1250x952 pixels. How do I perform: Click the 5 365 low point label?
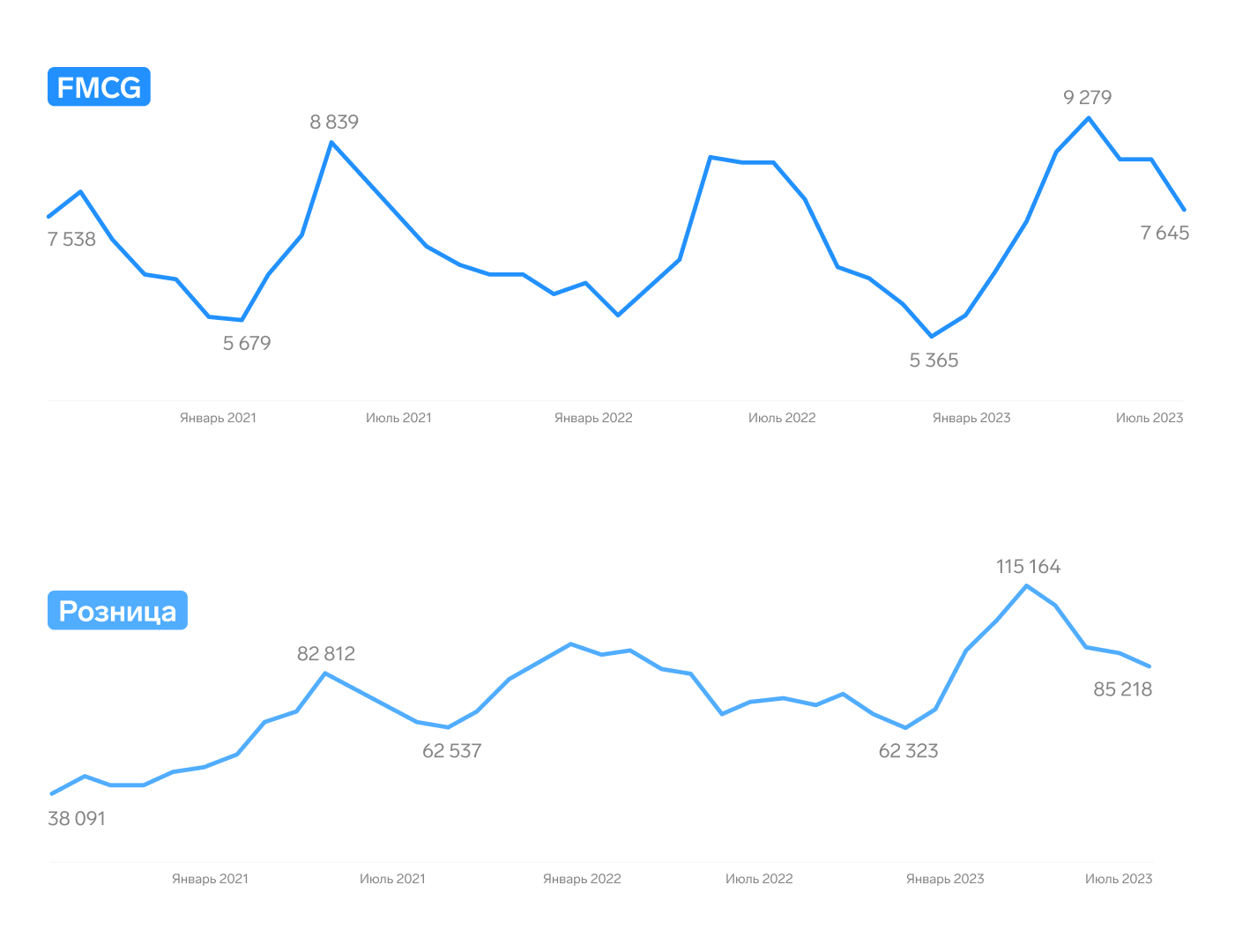pos(934,360)
